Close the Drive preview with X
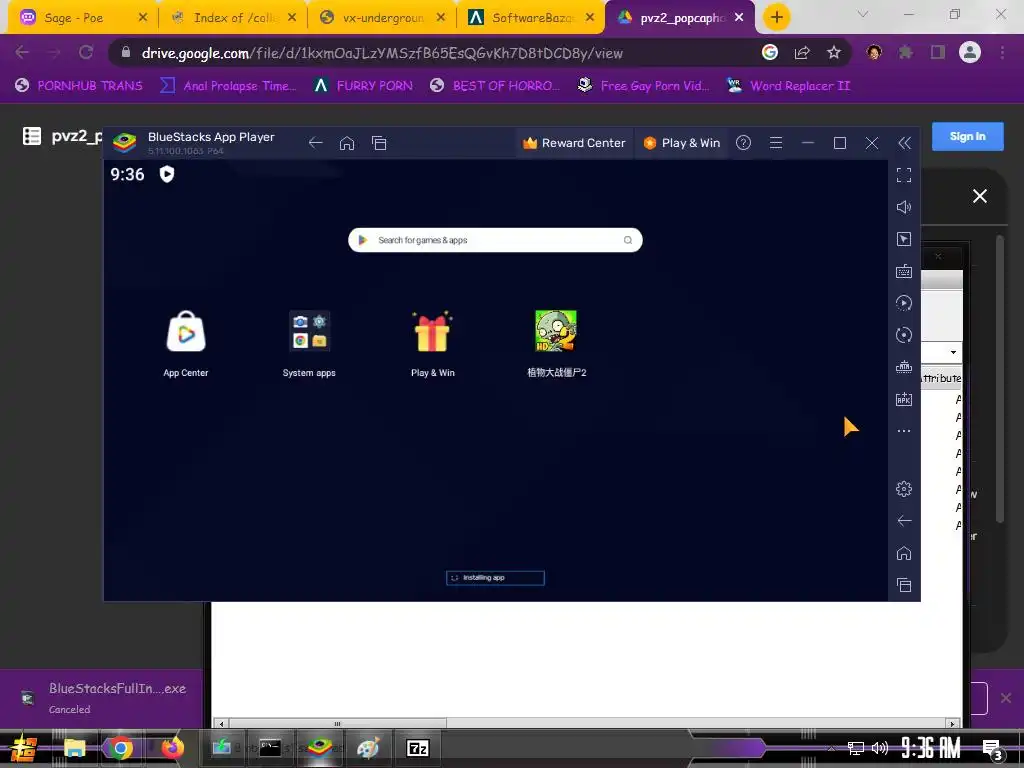1024x768 pixels. (x=980, y=196)
